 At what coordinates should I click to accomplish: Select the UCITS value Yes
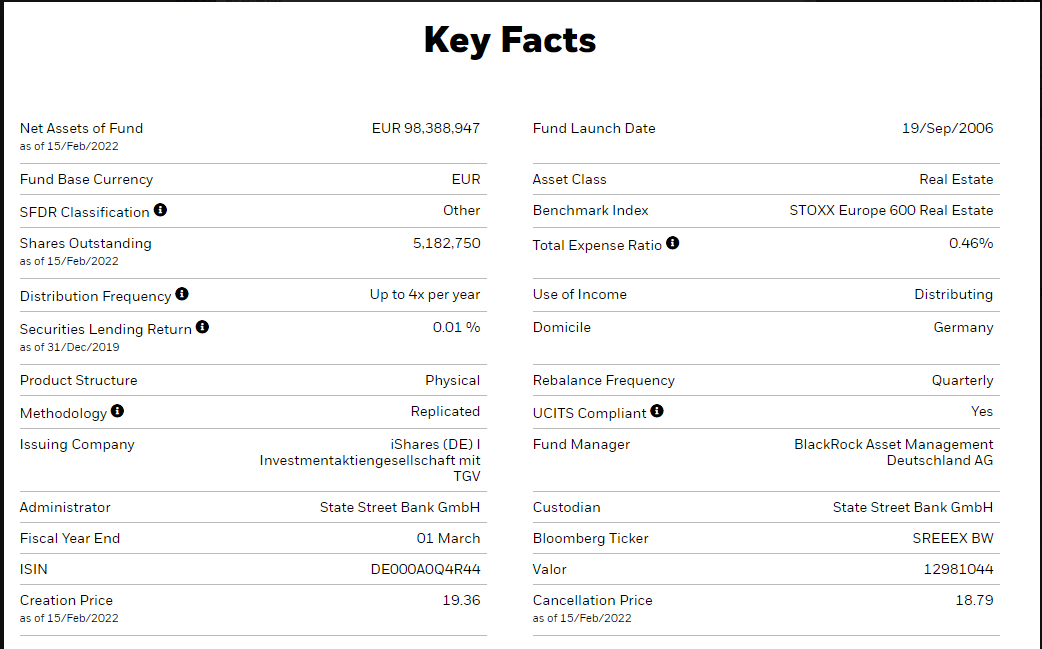982,411
